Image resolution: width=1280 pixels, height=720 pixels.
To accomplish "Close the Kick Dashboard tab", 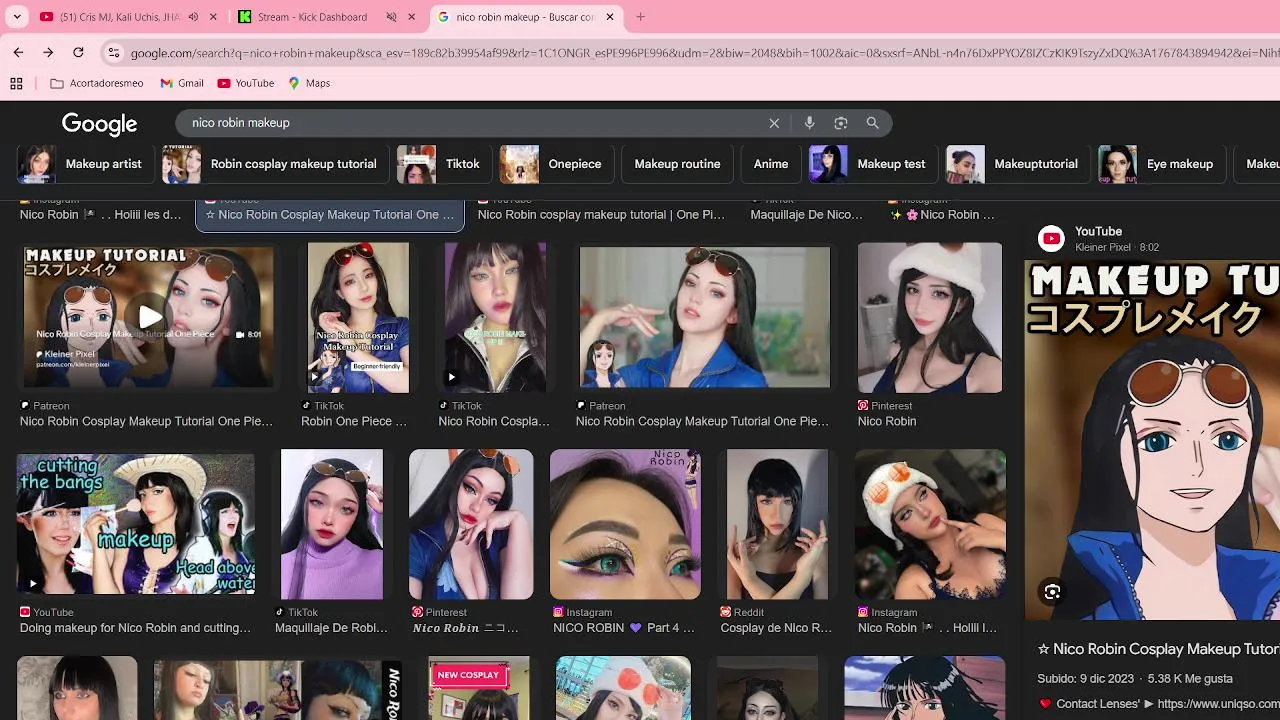I will click(x=411, y=17).
